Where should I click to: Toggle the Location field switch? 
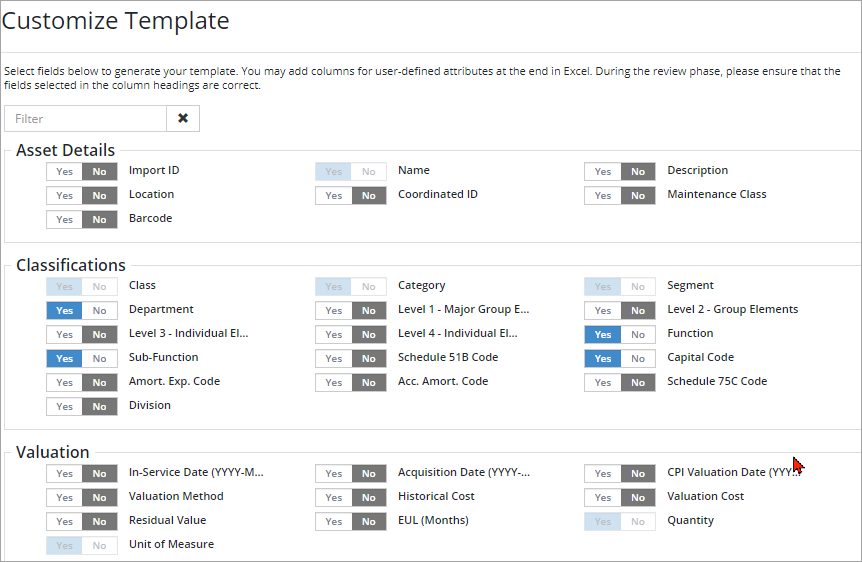[81, 195]
